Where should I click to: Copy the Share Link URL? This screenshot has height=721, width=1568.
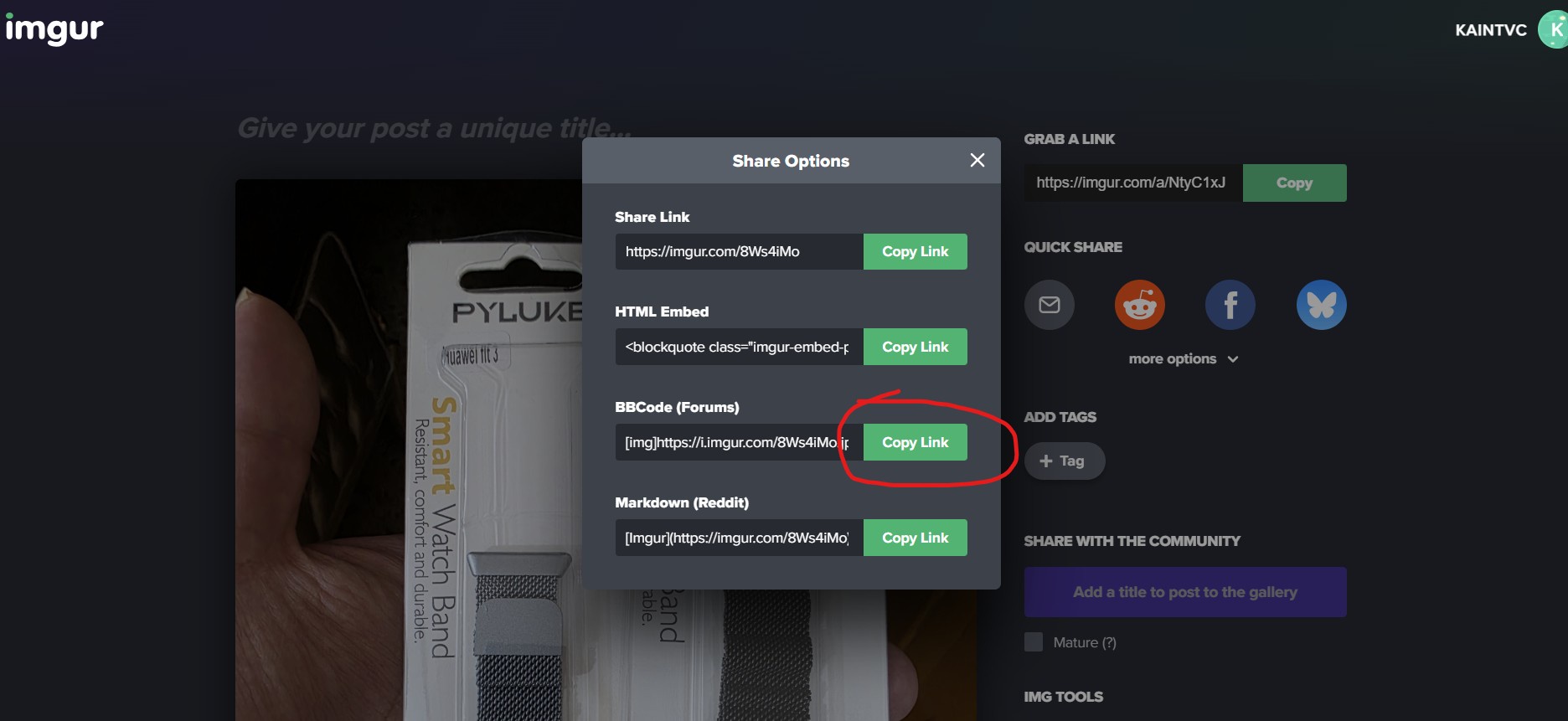click(x=916, y=251)
